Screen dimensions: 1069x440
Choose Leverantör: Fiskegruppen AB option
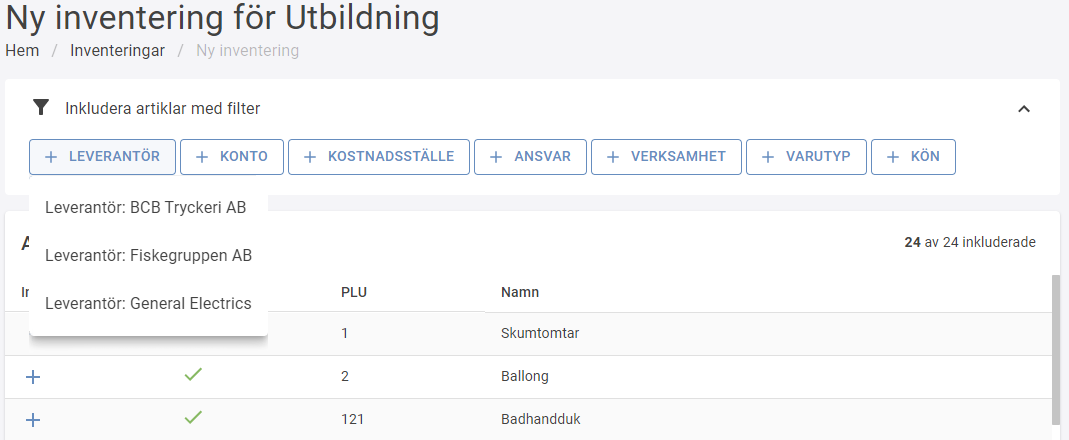149,256
